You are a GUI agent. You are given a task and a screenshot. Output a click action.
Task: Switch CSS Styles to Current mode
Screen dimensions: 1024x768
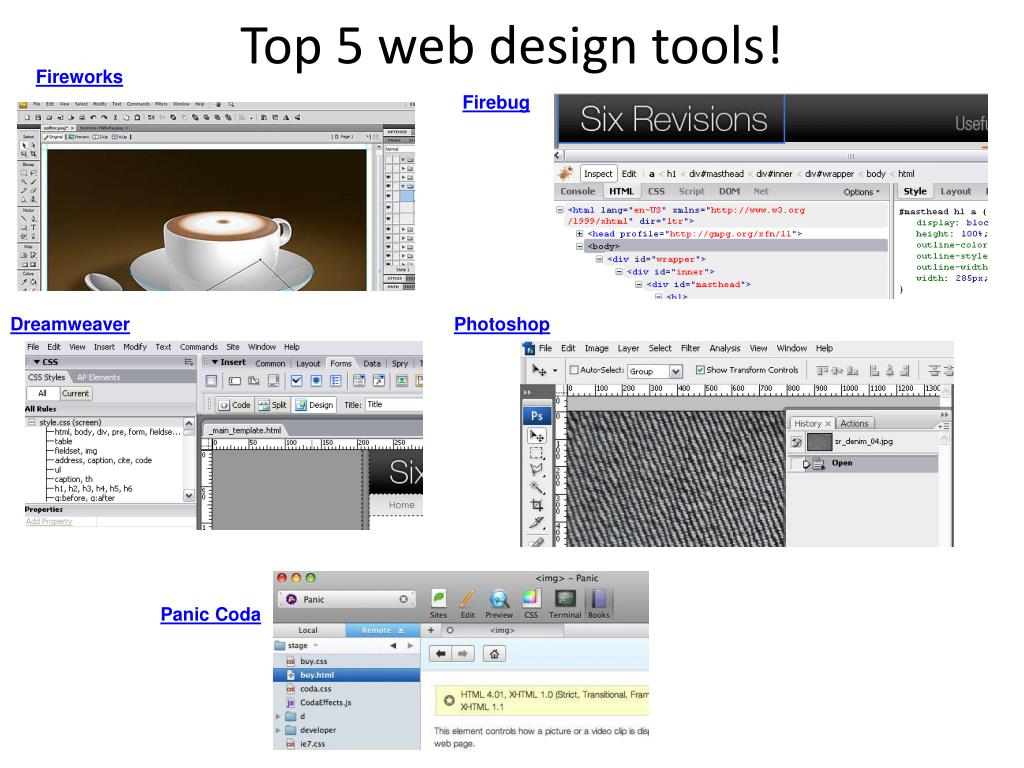[76, 394]
